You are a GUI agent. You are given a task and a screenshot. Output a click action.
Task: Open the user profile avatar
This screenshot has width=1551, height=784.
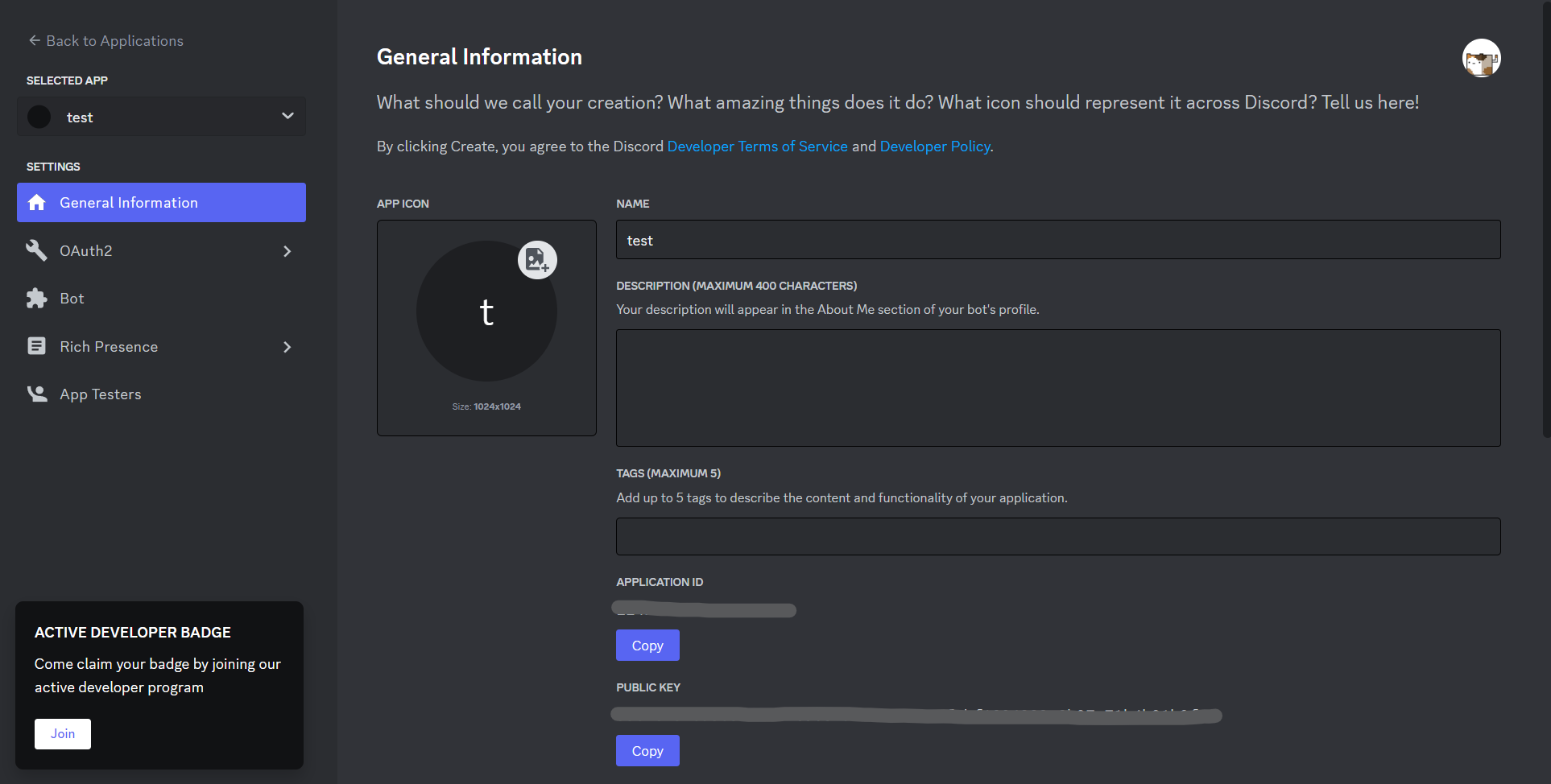[x=1481, y=58]
